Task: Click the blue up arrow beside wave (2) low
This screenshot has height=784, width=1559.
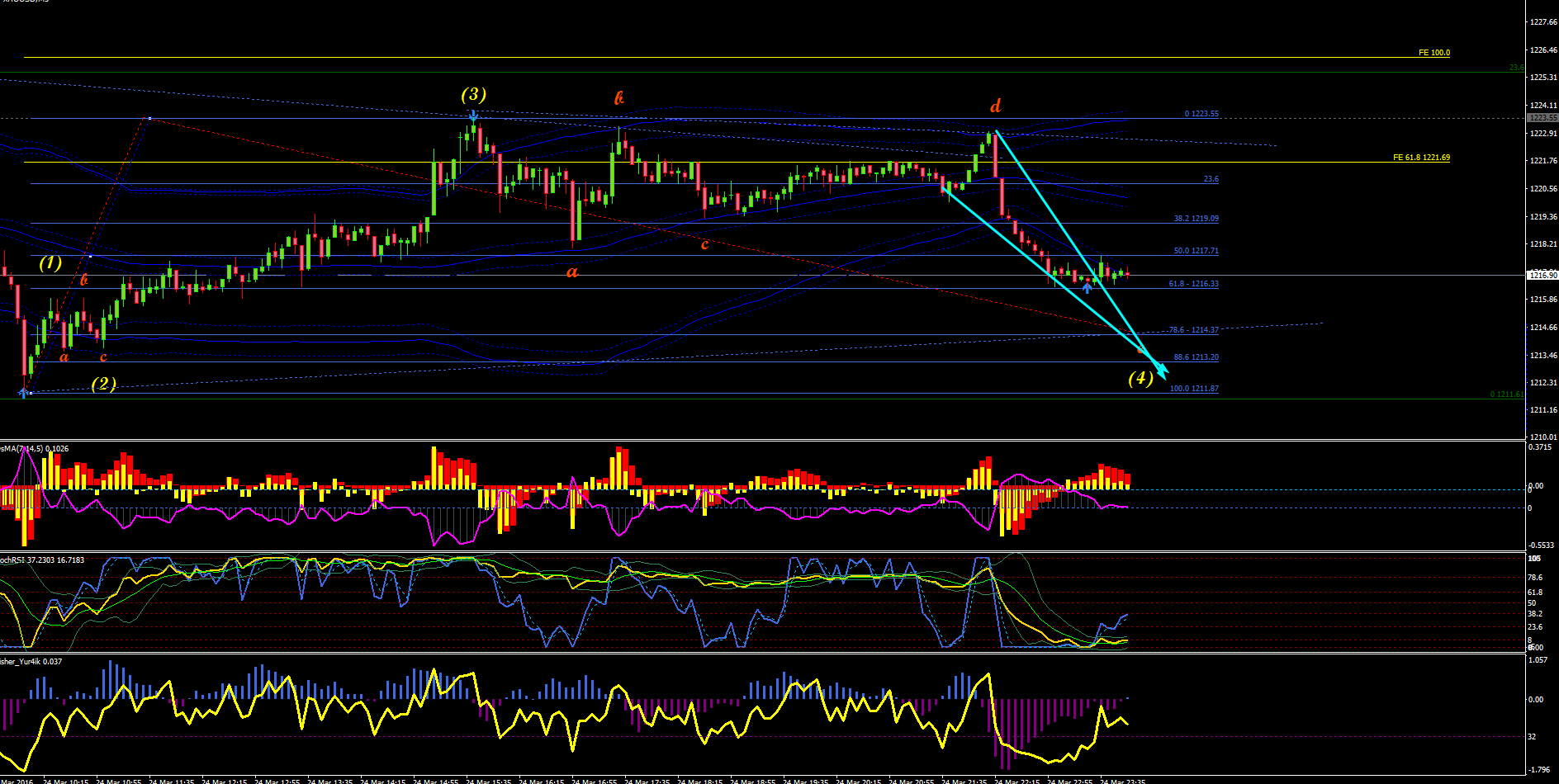Action: pyautogui.click(x=23, y=392)
